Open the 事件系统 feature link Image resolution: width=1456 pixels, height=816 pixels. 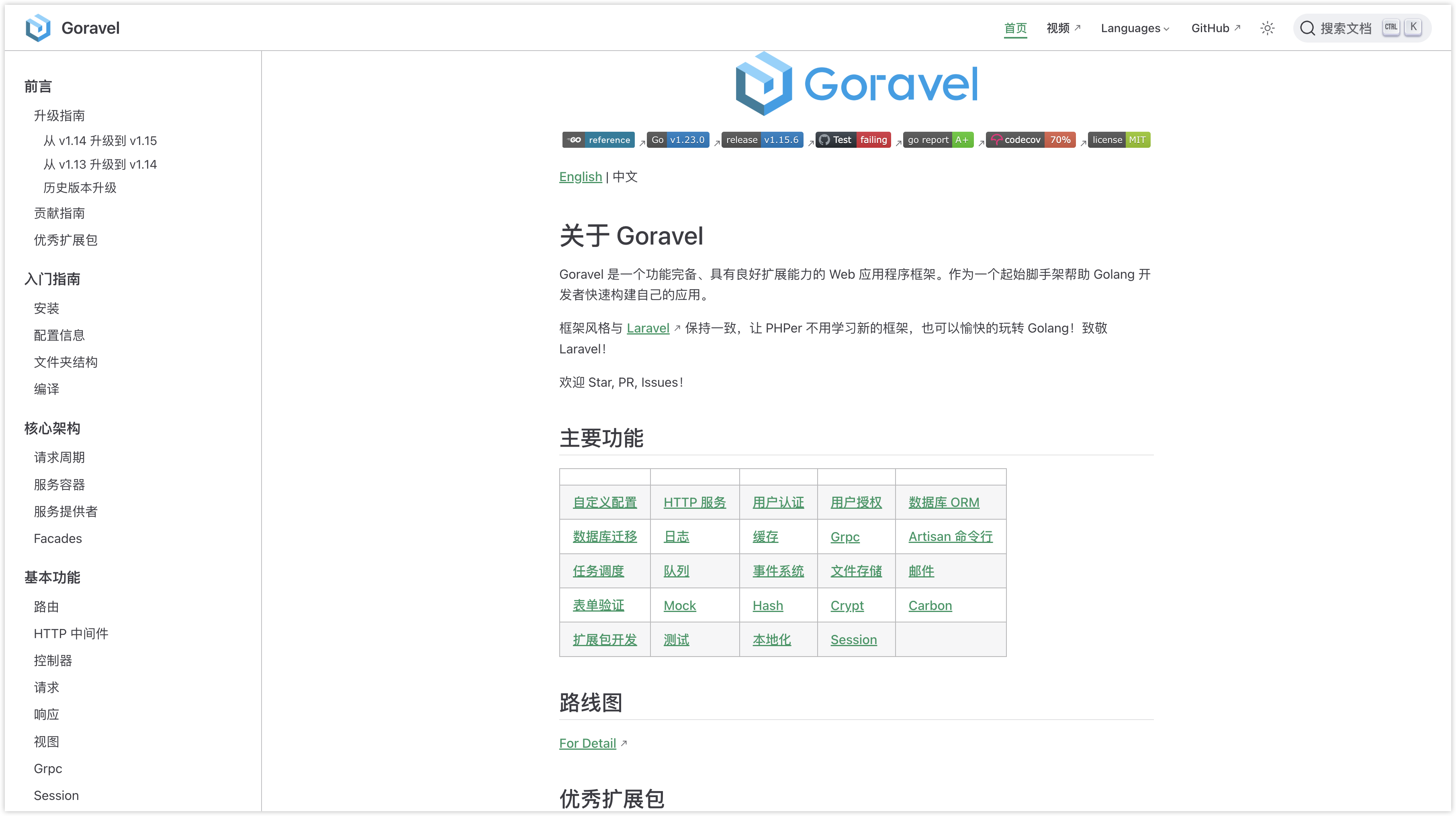[778, 571]
